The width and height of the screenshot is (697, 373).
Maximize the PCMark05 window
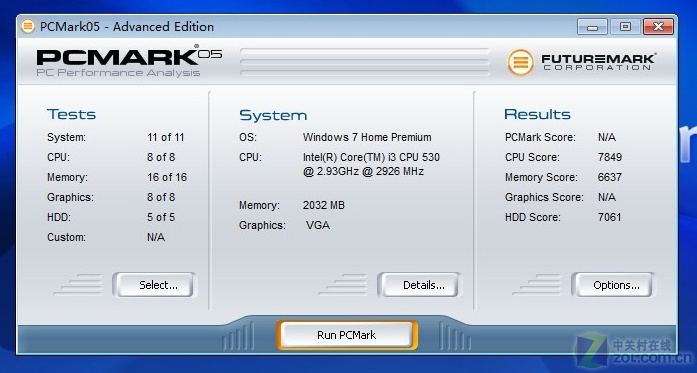tap(625, 27)
